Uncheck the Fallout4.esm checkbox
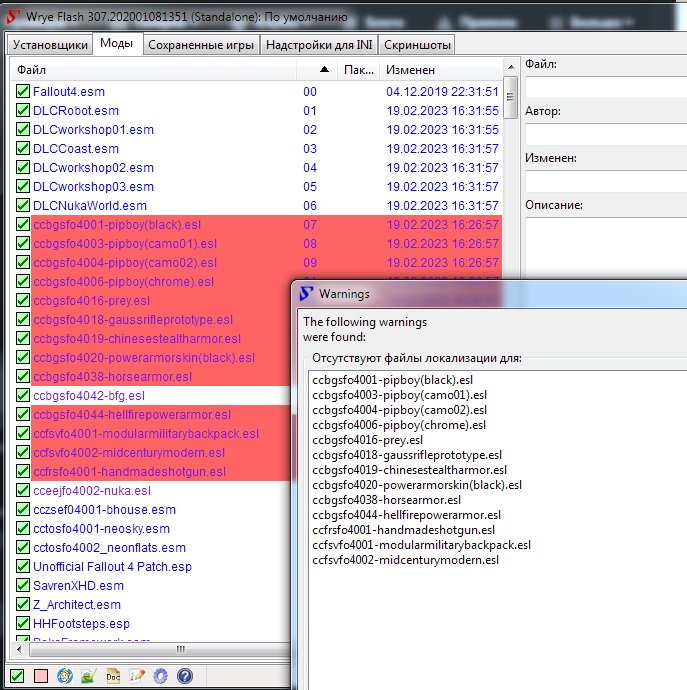This screenshot has width=687, height=690. [x=23, y=92]
